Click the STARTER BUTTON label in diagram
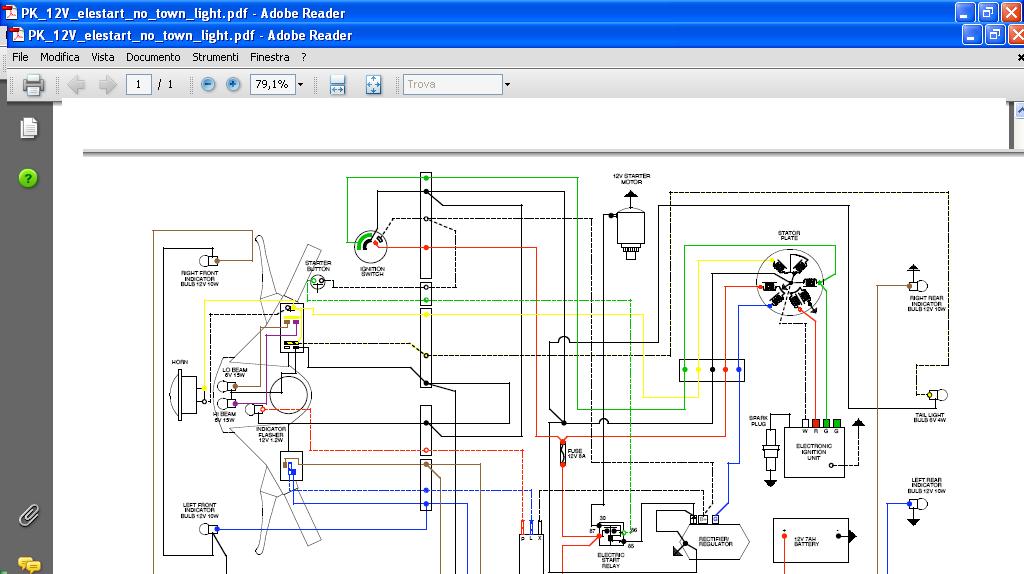Screen dimensions: 1024x574 318,266
